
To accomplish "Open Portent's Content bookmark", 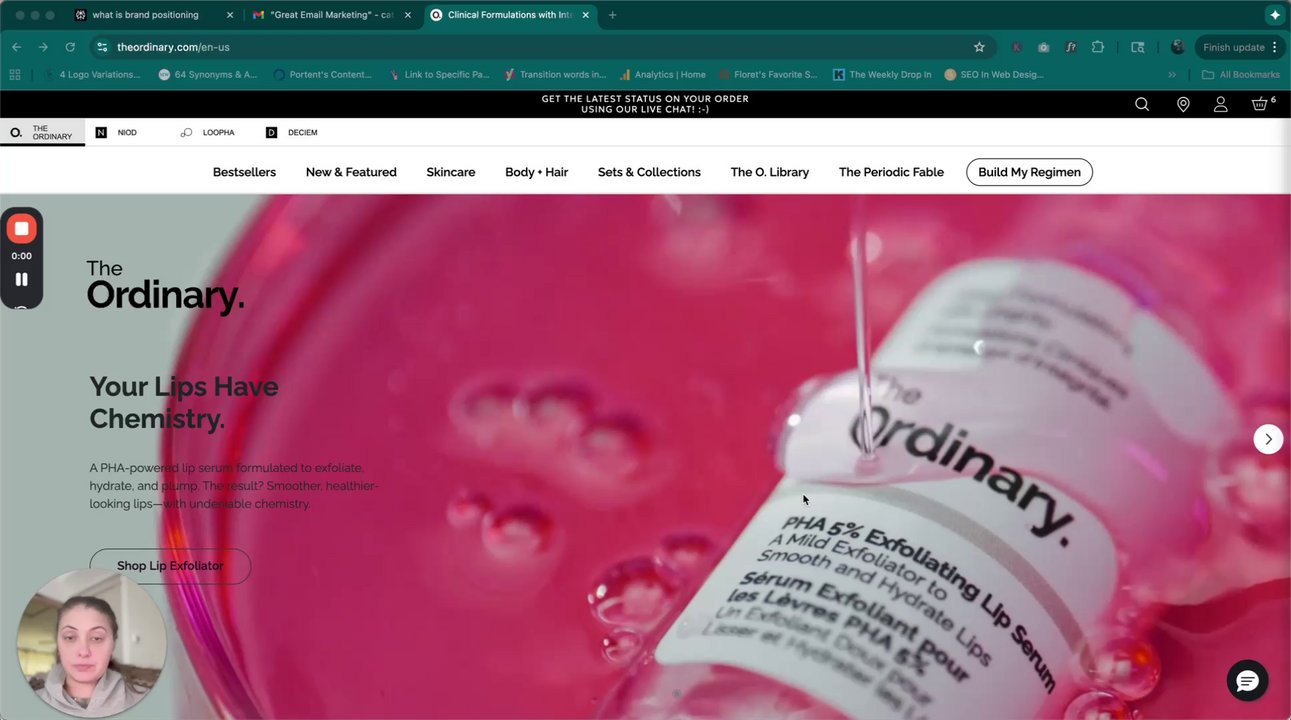I will [x=322, y=74].
